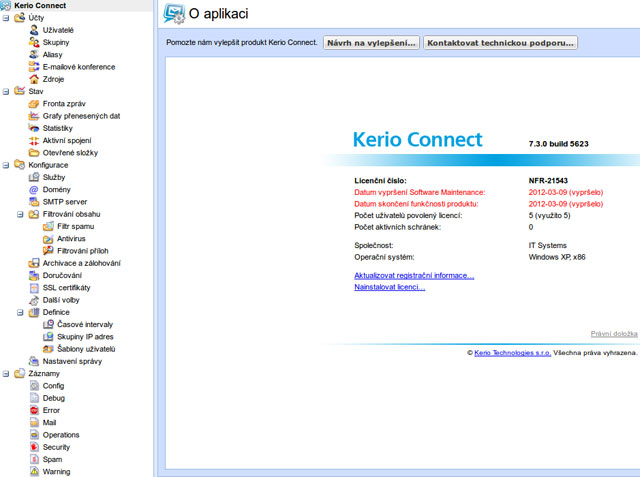Click the Návrh na vylepšení button

point(371,42)
